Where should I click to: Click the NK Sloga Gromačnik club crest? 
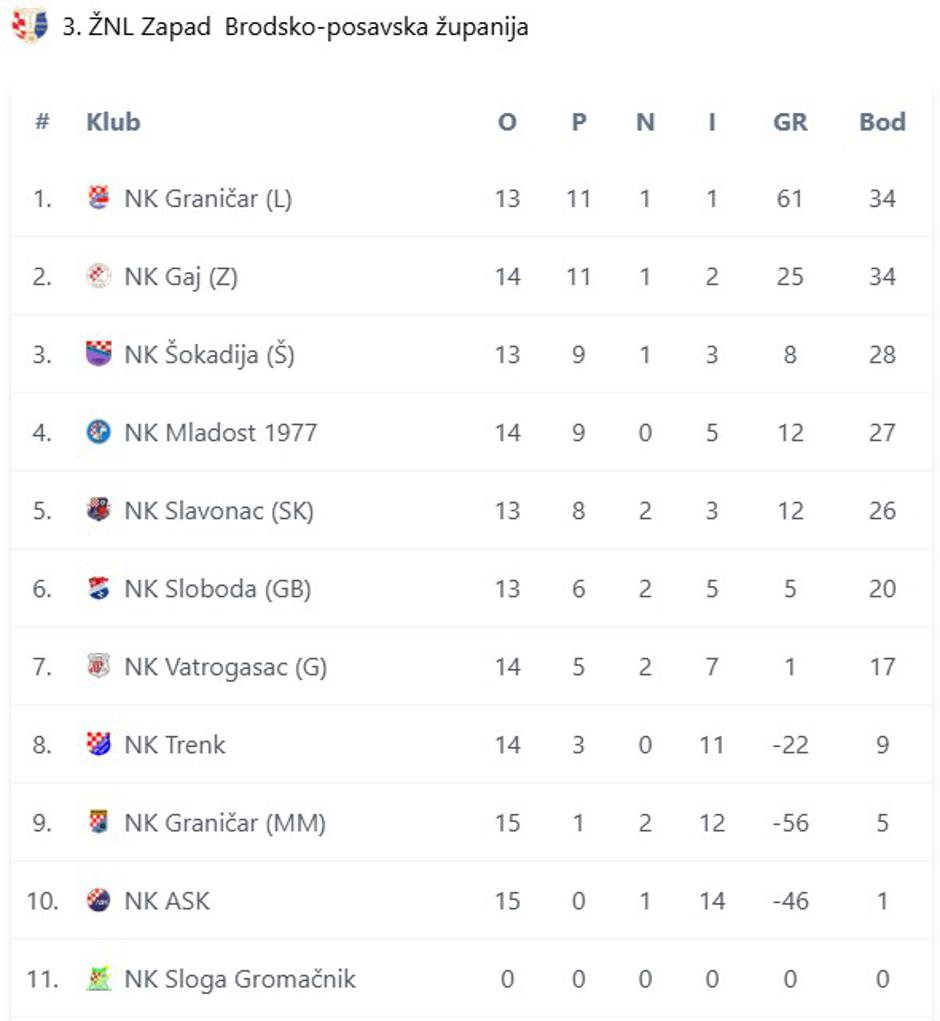click(98, 978)
